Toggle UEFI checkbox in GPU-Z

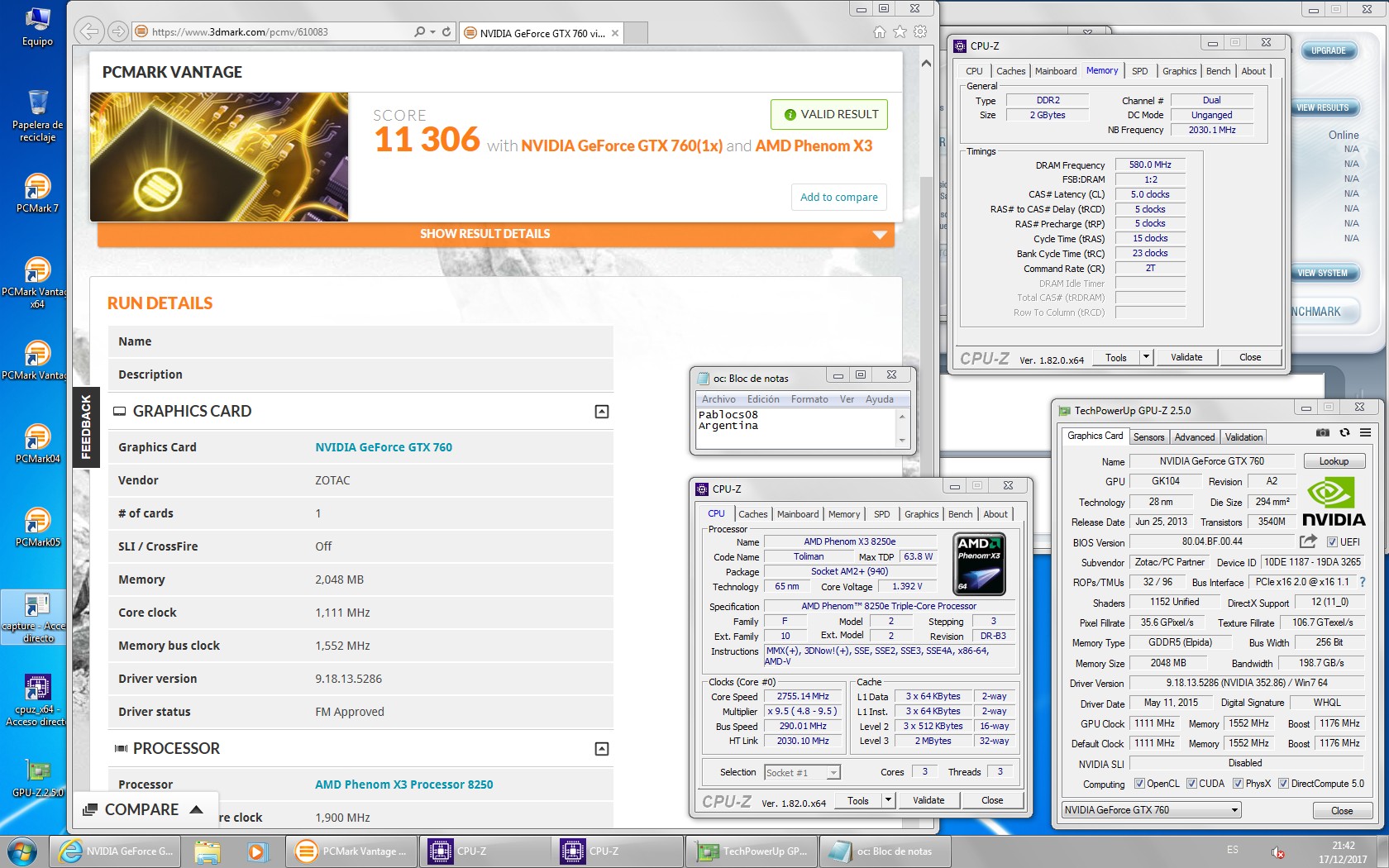pyautogui.click(x=1332, y=542)
